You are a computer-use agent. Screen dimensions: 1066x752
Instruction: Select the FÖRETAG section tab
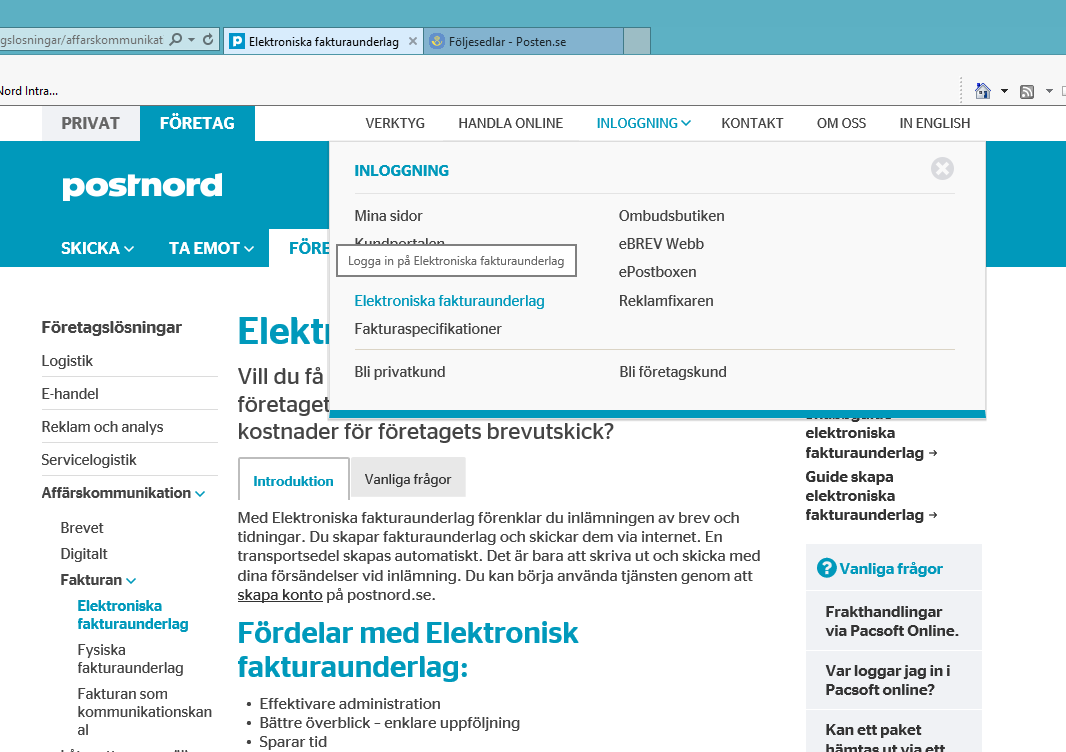[x=197, y=123]
